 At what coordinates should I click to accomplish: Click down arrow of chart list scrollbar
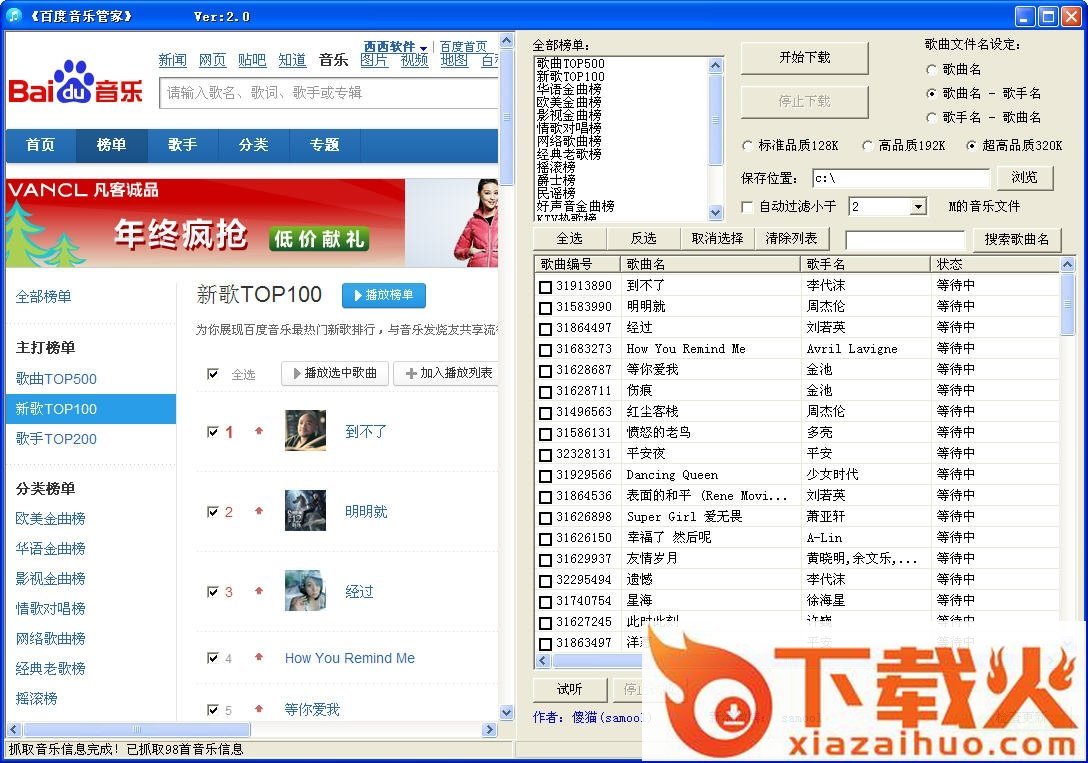point(715,212)
